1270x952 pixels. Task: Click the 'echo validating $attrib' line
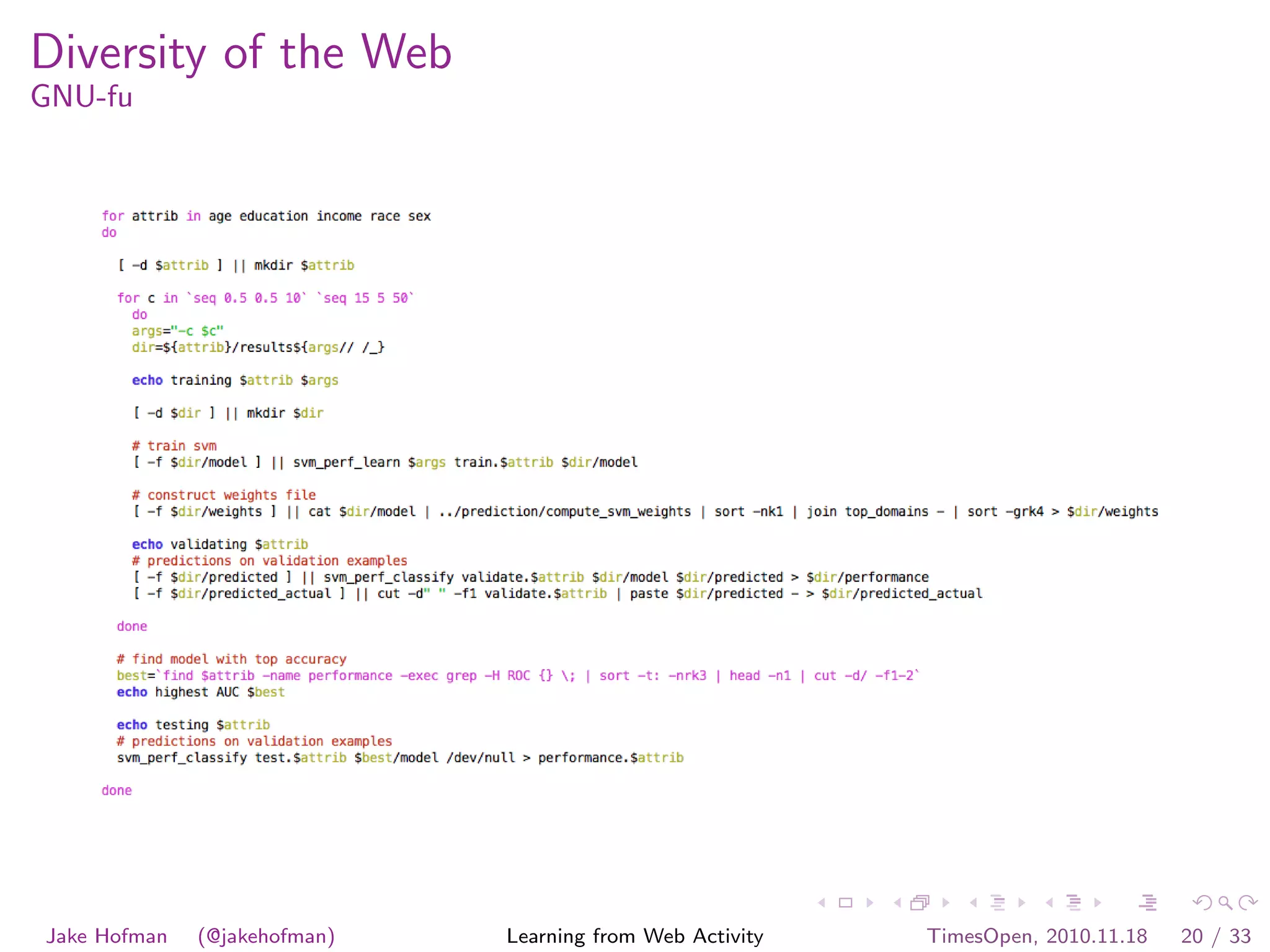220,544
